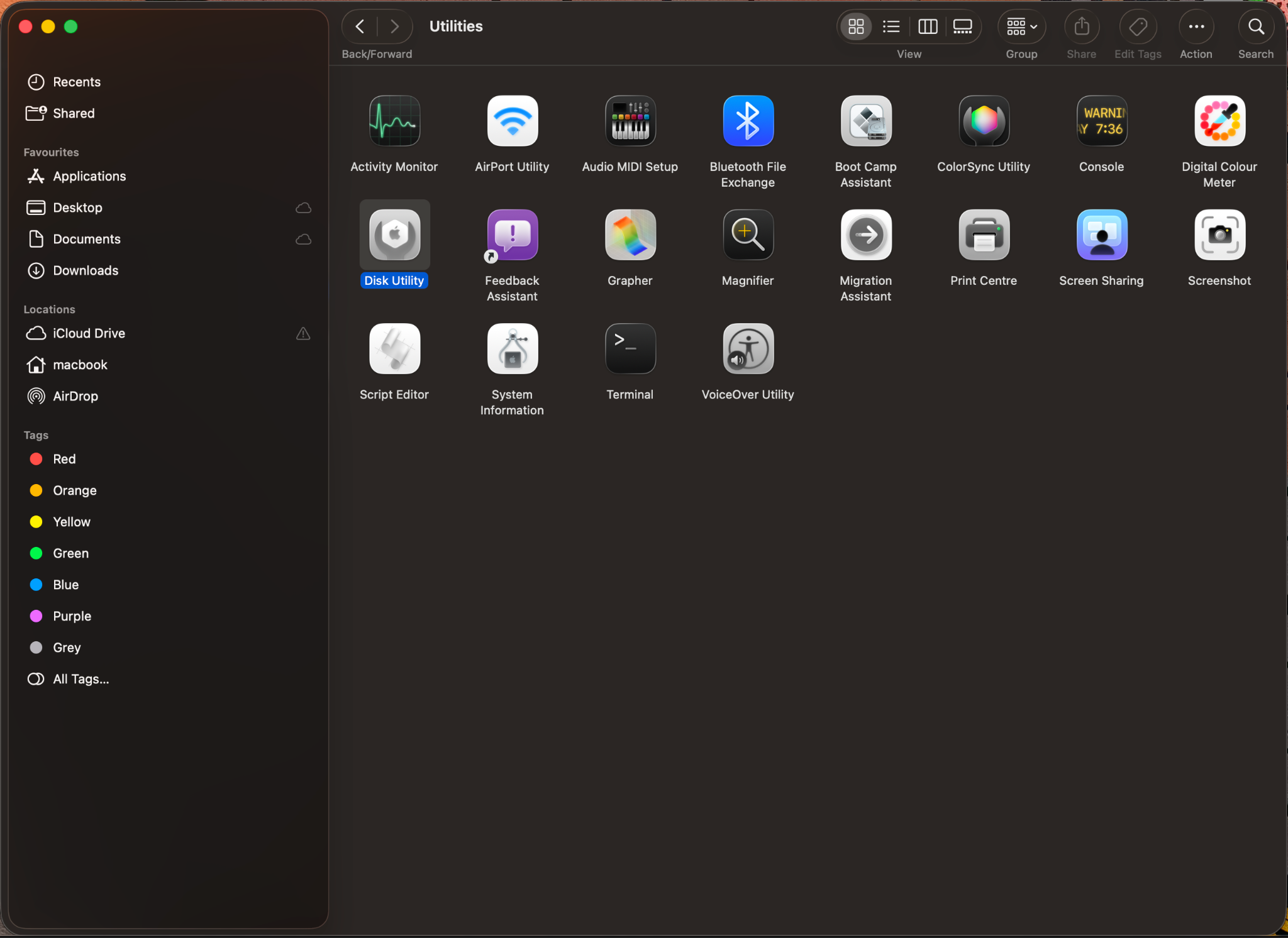Image resolution: width=1288 pixels, height=938 pixels.
Task: Switch to column view
Action: click(928, 26)
